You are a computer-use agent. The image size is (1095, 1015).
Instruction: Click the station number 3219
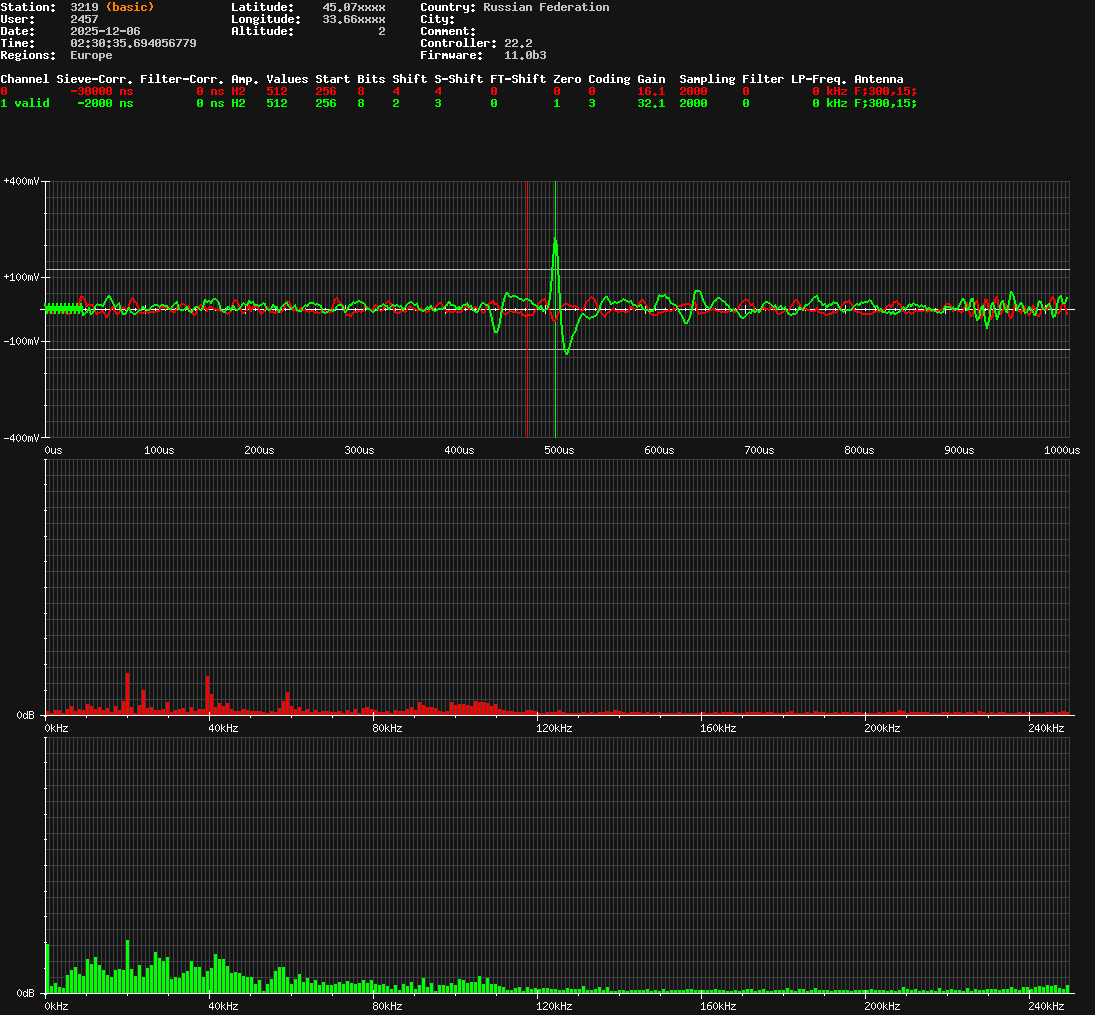tap(83, 7)
